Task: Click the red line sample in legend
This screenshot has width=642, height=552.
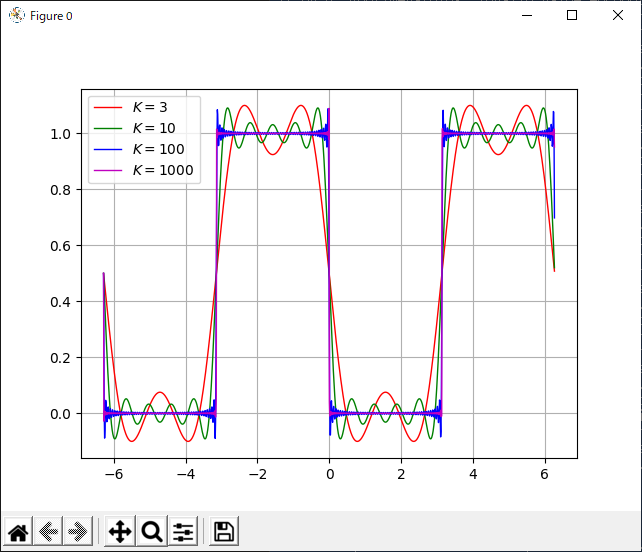Action: coord(108,106)
